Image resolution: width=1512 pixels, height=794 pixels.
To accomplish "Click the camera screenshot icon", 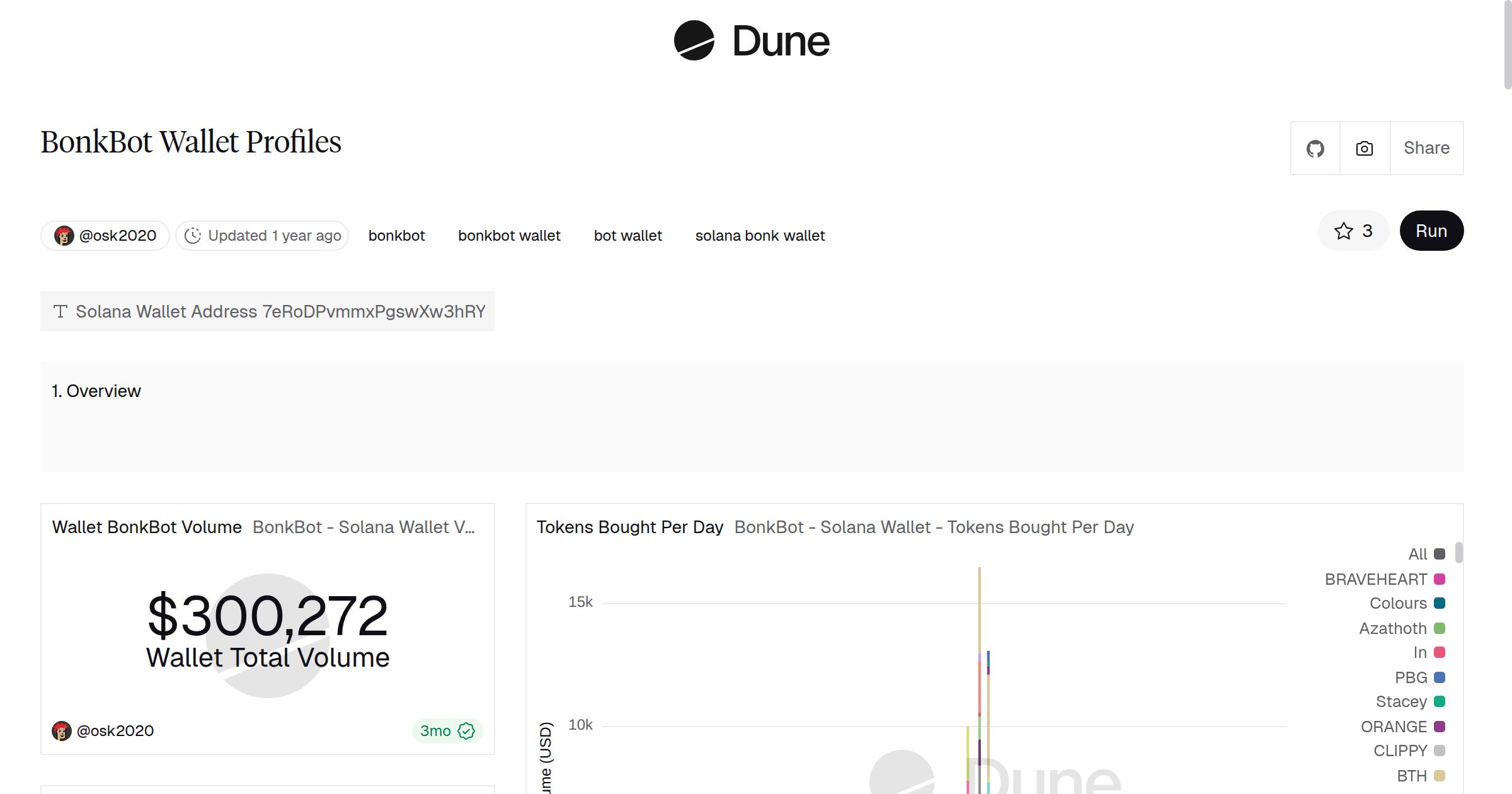I will coord(1363,148).
